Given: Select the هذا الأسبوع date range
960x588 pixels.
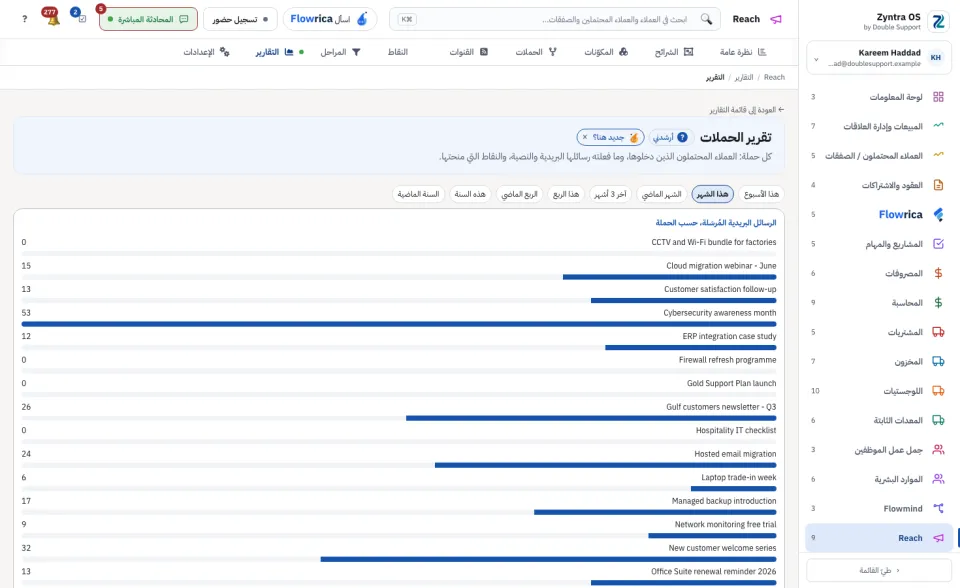Looking at the screenshot, I should (761, 194).
